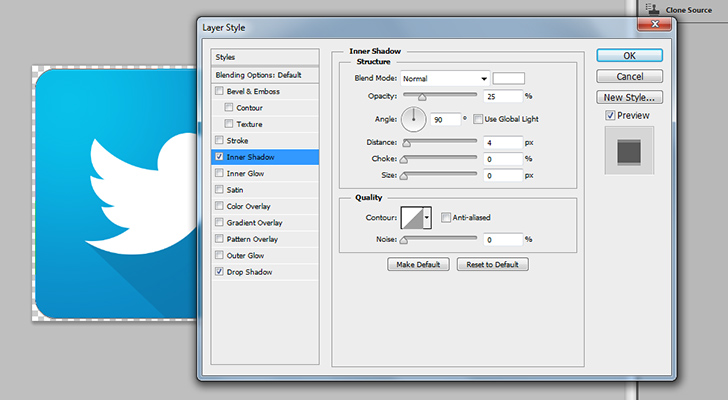The height and width of the screenshot is (400, 728).
Task: Expand the Contour picker dropdown arrow
Action: coord(427,217)
